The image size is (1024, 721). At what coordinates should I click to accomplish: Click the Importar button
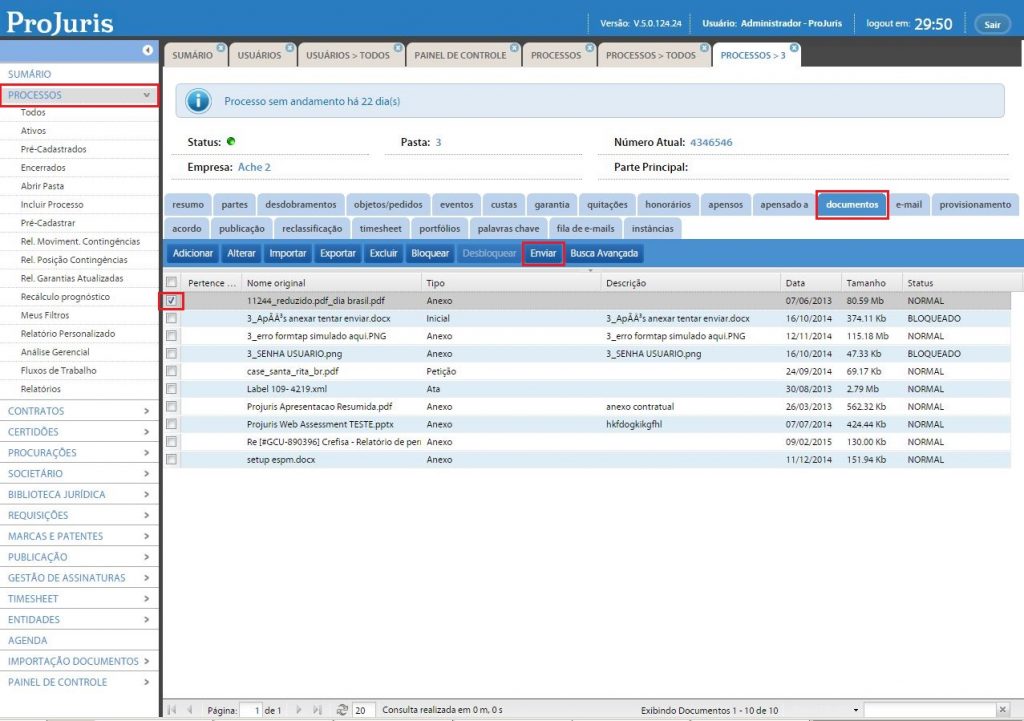click(x=287, y=253)
